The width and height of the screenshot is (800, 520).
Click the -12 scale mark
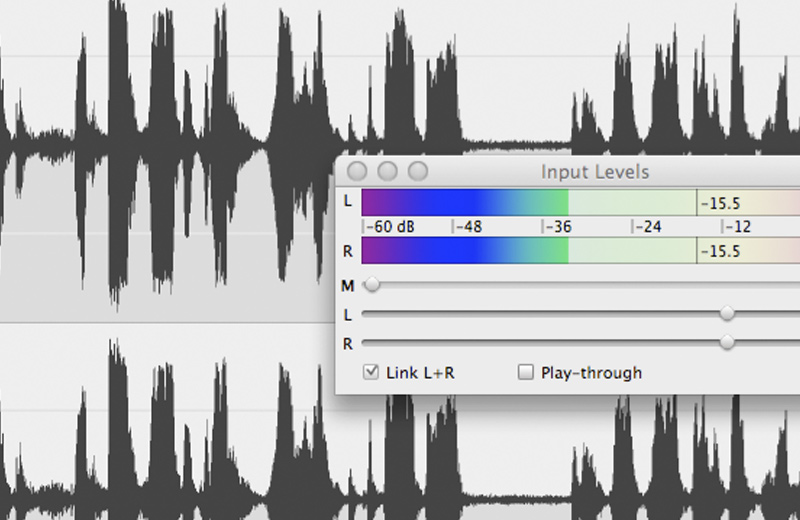[738, 227]
